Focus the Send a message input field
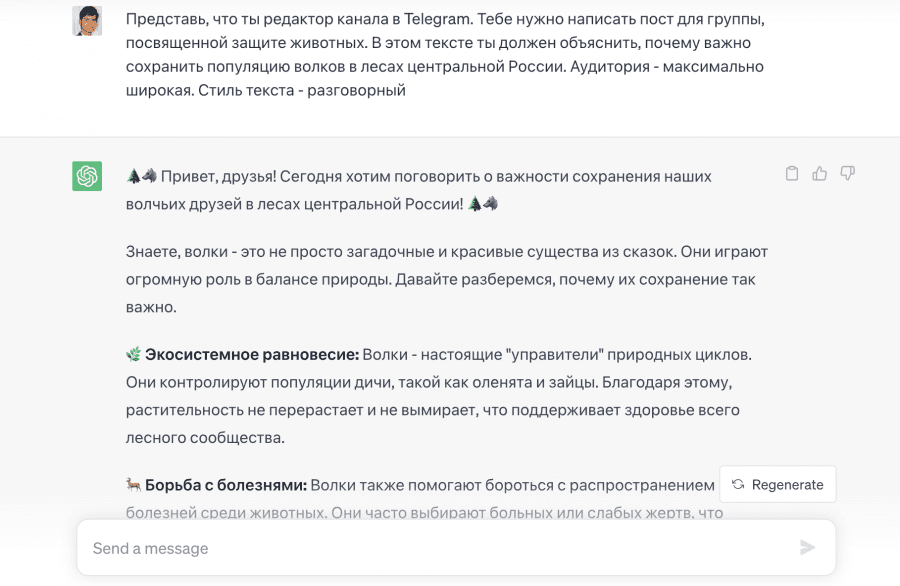This screenshot has width=900, height=586. 440,548
